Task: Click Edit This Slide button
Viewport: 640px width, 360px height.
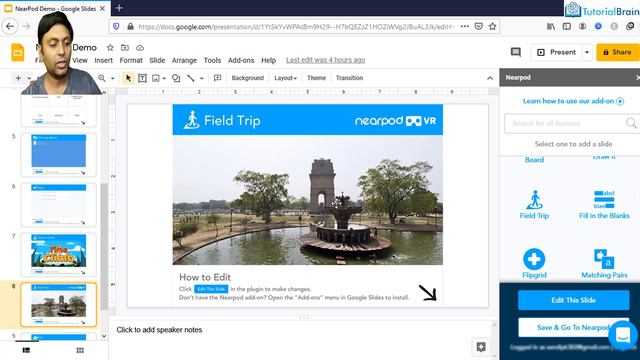Action: tap(573, 300)
